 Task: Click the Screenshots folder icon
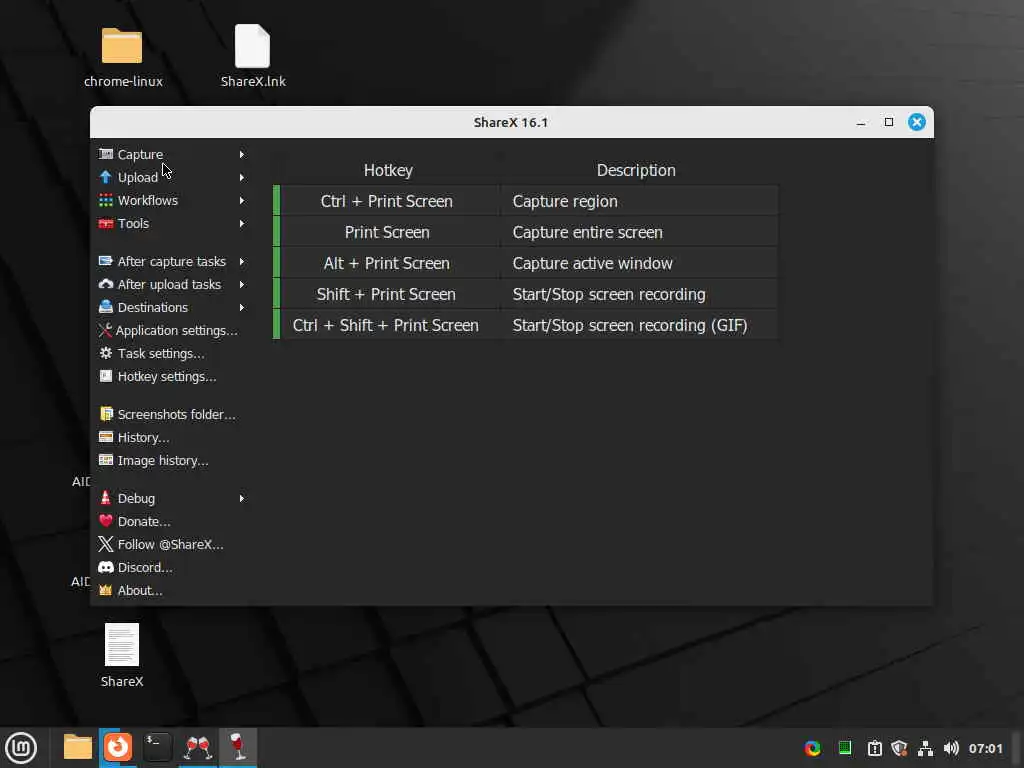pyautogui.click(x=106, y=414)
